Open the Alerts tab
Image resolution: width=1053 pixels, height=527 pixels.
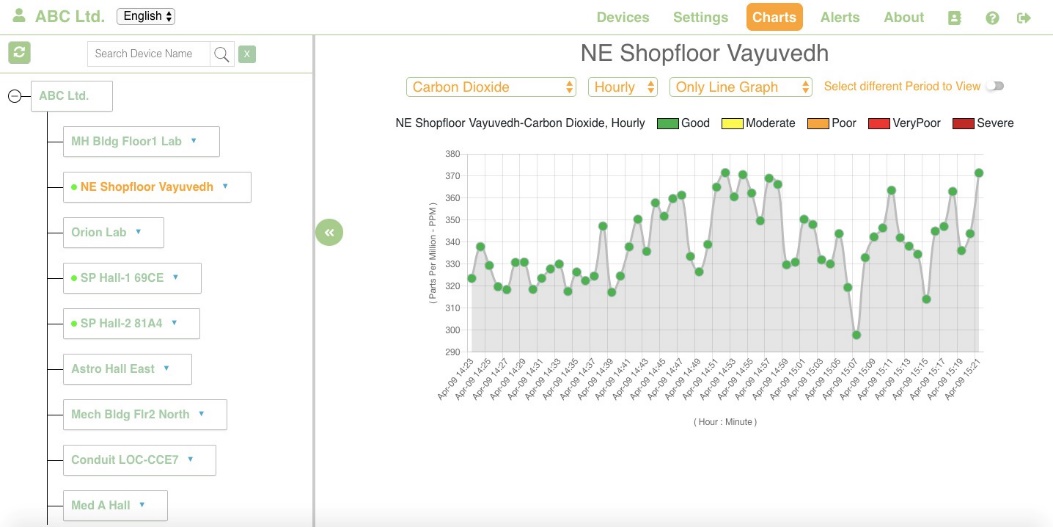(839, 17)
